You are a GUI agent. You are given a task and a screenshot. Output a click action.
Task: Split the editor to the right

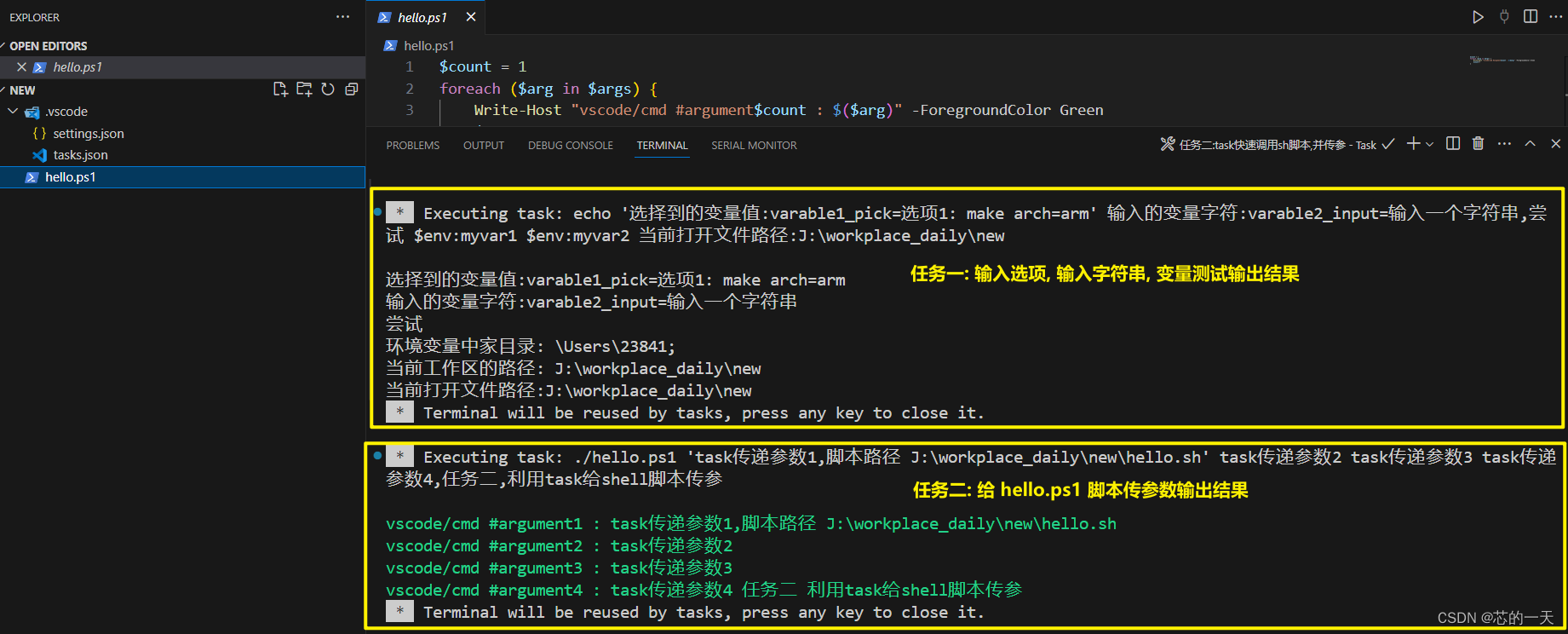[x=1531, y=17]
